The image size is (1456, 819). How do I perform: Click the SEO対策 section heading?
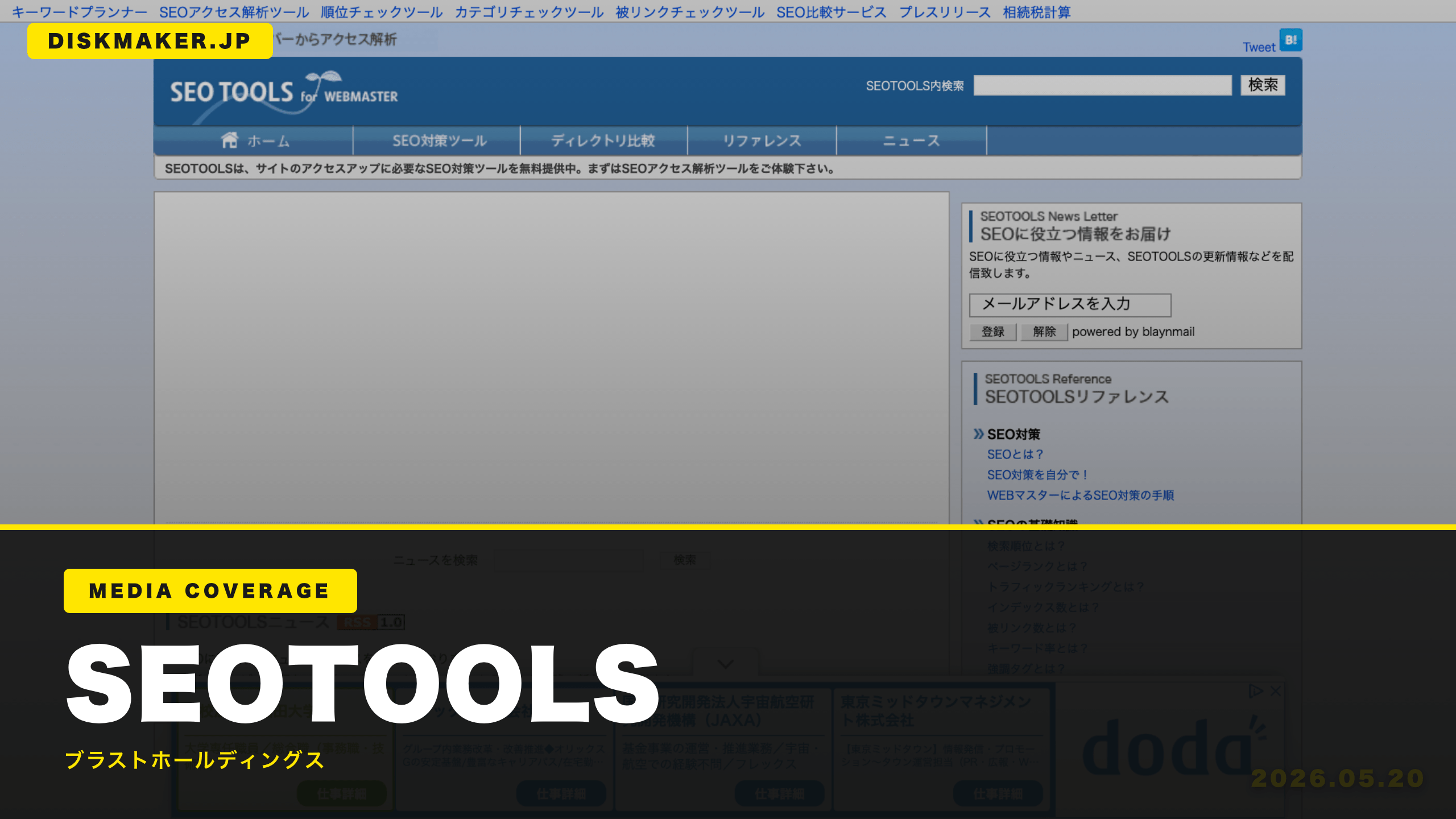tap(1014, 435)
